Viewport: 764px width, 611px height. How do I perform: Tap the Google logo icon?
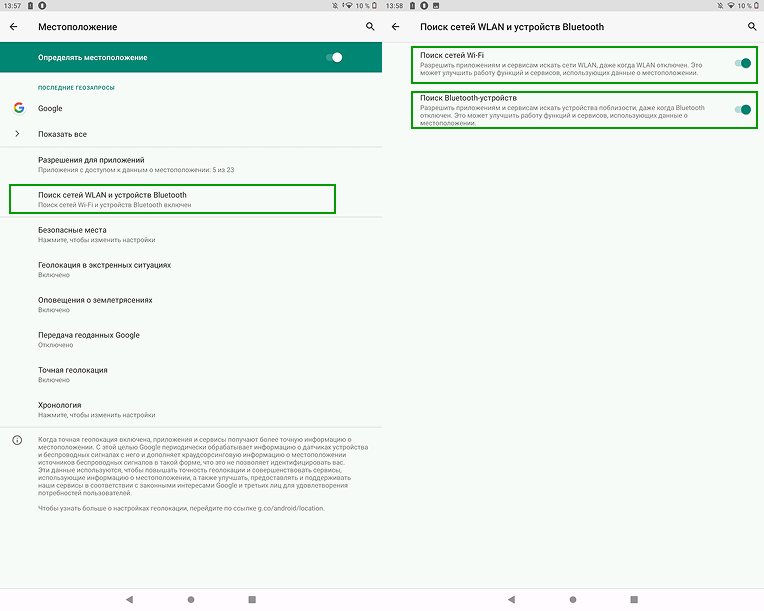click(x=18, y=108)
